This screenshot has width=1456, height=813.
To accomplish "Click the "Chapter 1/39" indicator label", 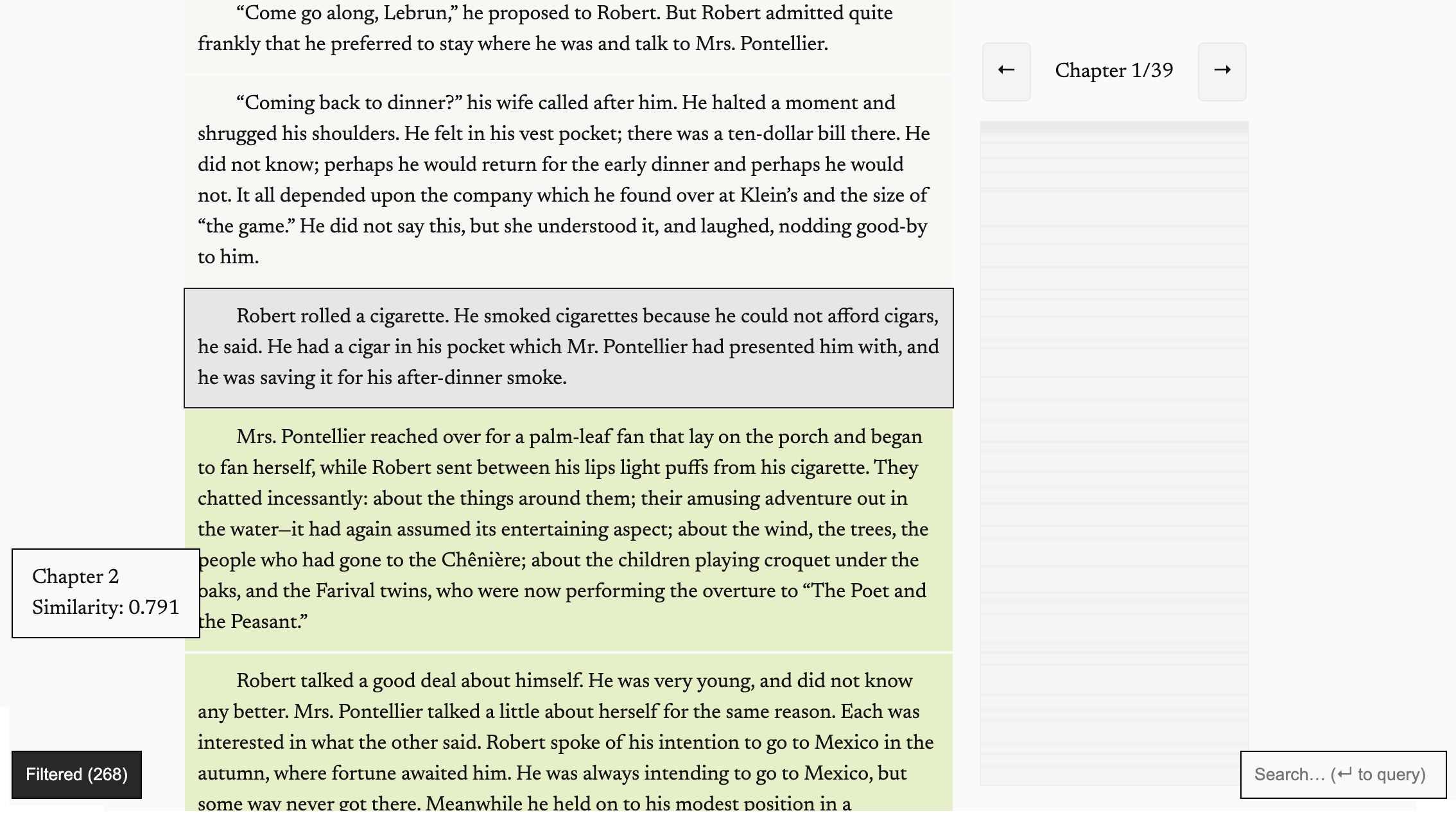I will click(1114, 71).
